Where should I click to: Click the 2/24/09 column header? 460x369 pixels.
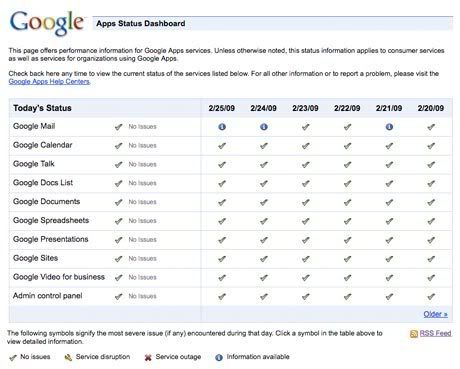coord(263,108)
